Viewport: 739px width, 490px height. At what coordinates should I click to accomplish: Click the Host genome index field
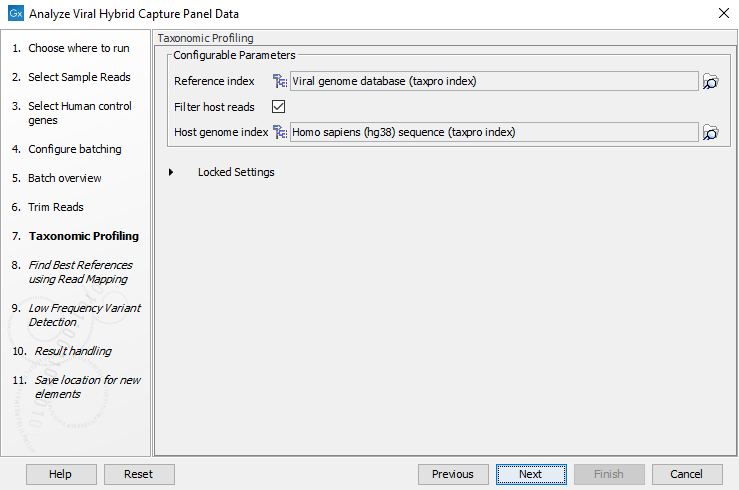click(x=493, y=132)
